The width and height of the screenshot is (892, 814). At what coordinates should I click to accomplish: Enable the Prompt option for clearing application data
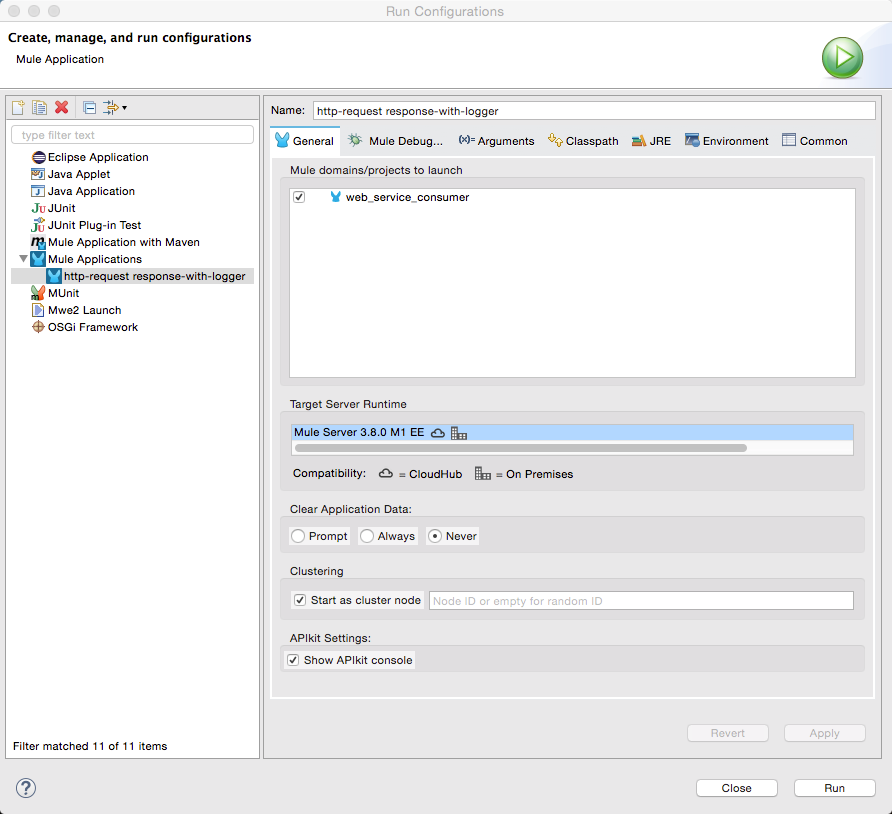pos(299,535)
